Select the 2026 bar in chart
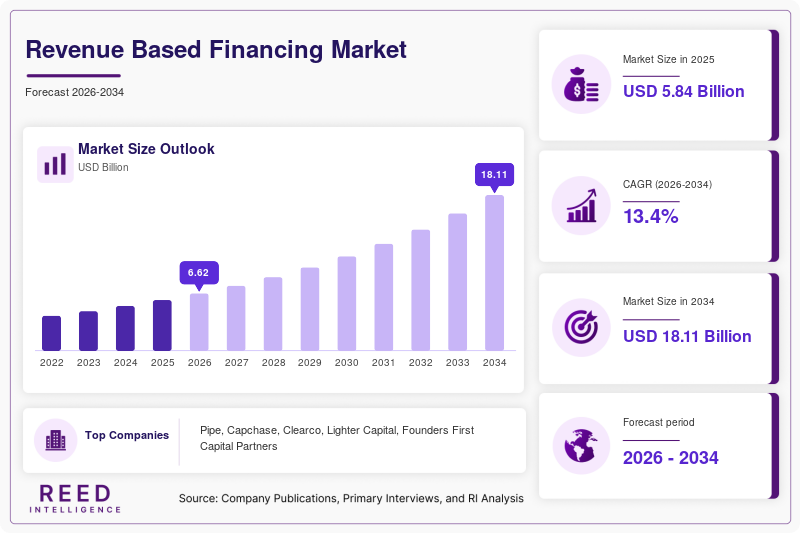Screen dimensions: 800x533 click(199, 322)
